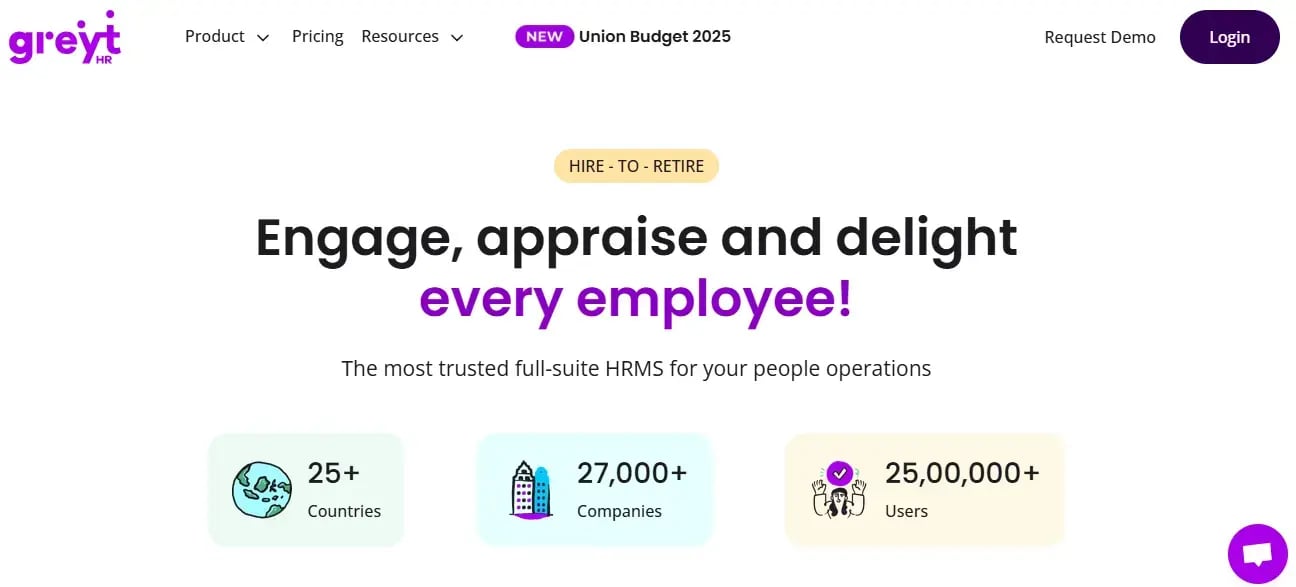Click the globe icon for Countries
The image size is (1296, 587).
(x=261, y=489)
